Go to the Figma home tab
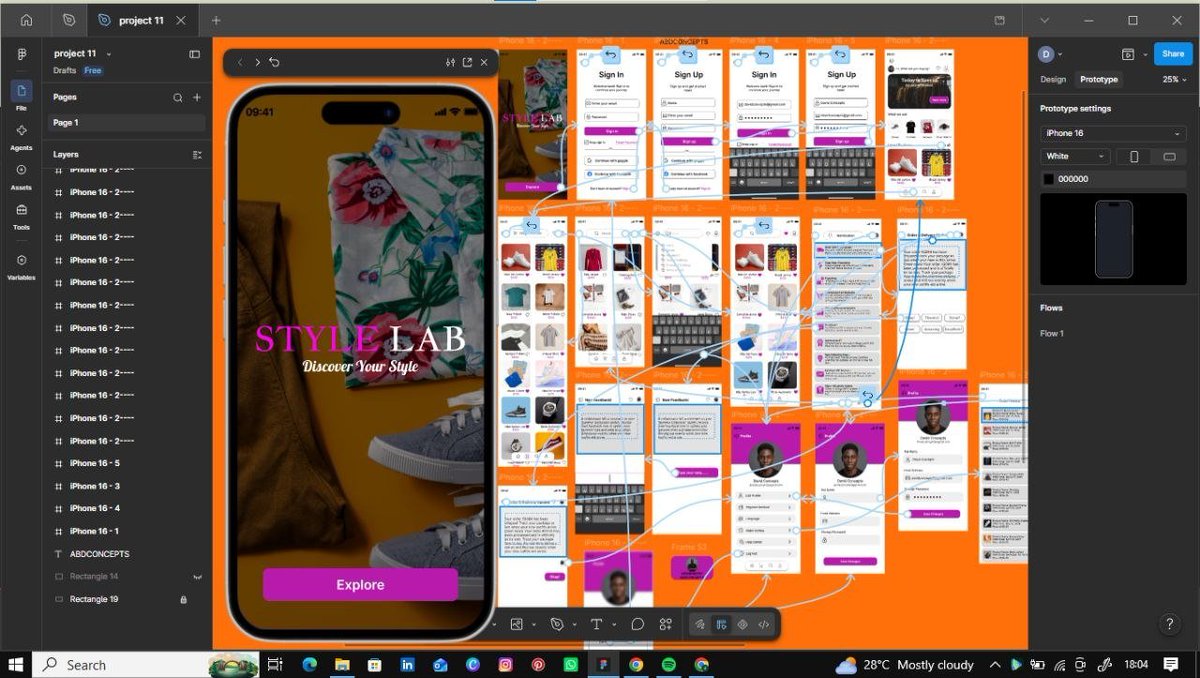Image resolution: width=1200 pixels, height=678 pixels. [x=26, y=20]
